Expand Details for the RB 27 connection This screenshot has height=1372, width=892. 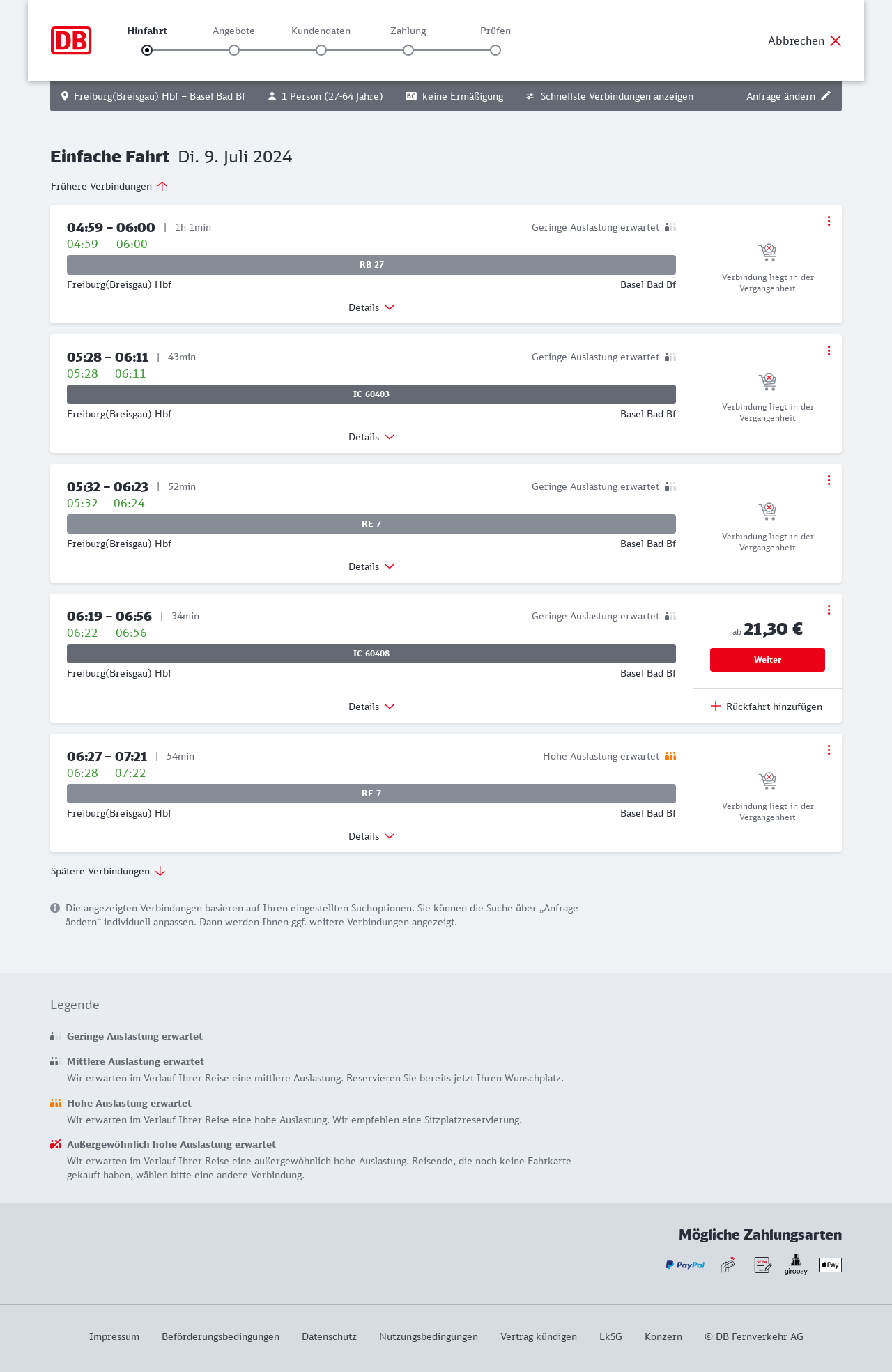[371, 307]
